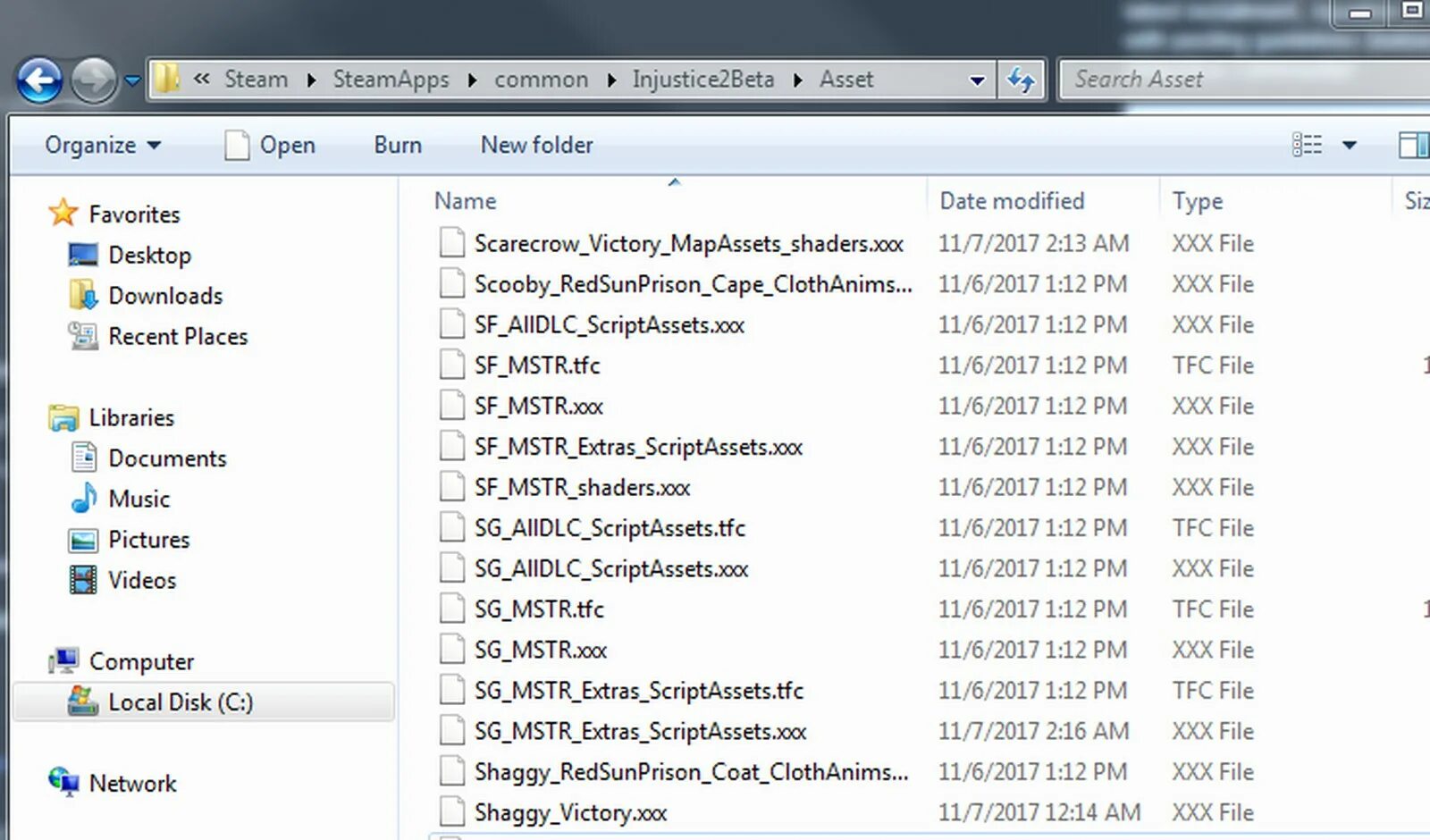The image size is (1430, 840).
Task: Click the file icon of Scarecrow_Victory_MapAssets_shaders.xxx
Action: (452, 242)
